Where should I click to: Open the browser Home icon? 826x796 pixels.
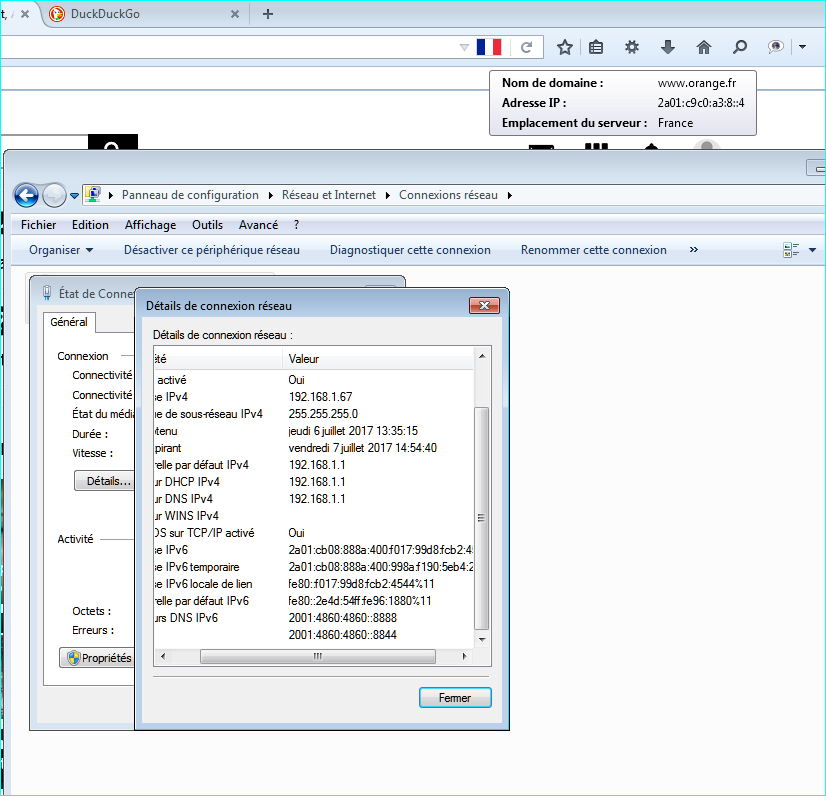pyautogui.click(x=703, y=46)
